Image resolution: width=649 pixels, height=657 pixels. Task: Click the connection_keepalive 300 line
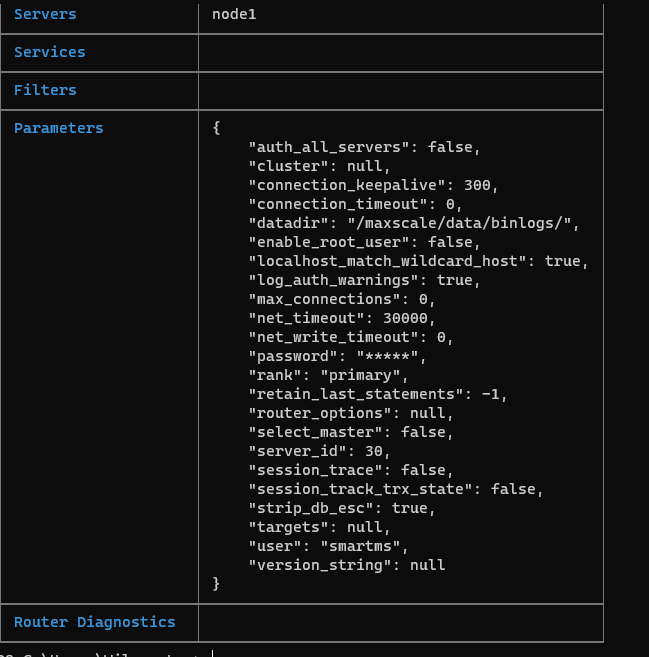click(x=373, y=185)
